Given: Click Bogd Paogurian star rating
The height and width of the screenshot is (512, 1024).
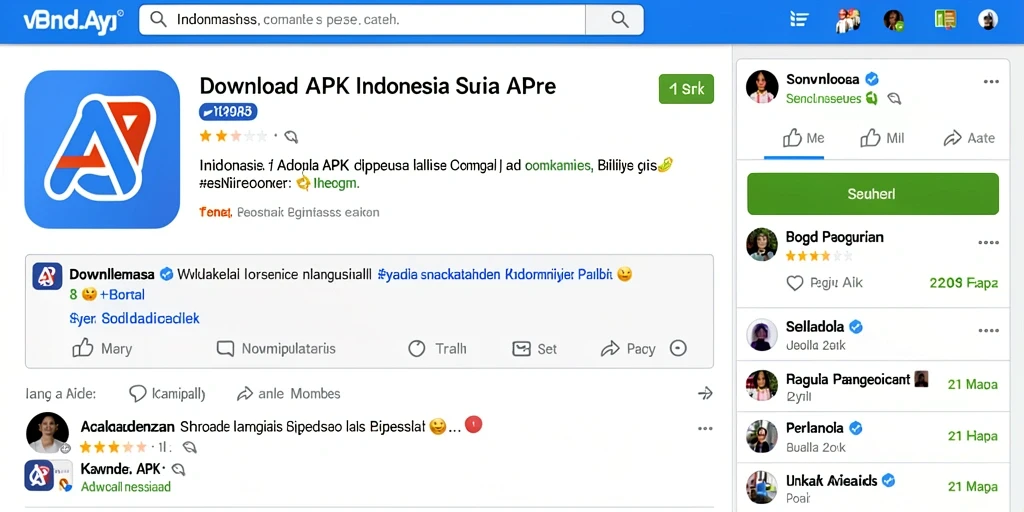Looking at the screenshot, I should tap(819, 255).
